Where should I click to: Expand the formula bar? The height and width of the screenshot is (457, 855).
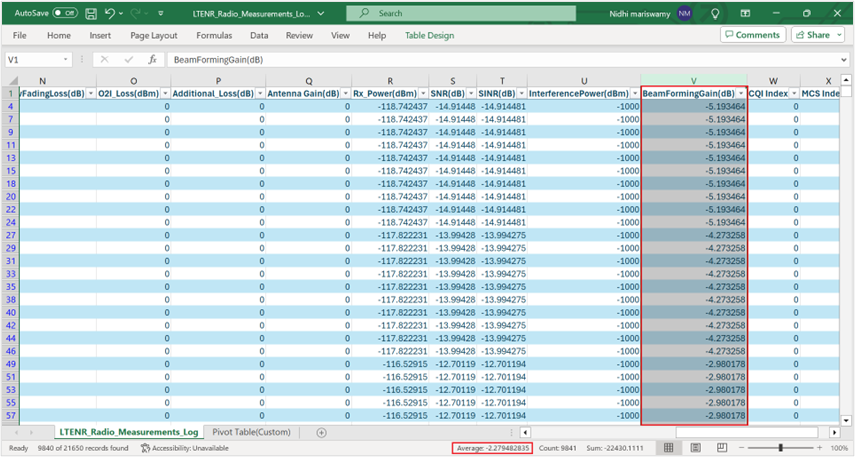click(845, 60)
